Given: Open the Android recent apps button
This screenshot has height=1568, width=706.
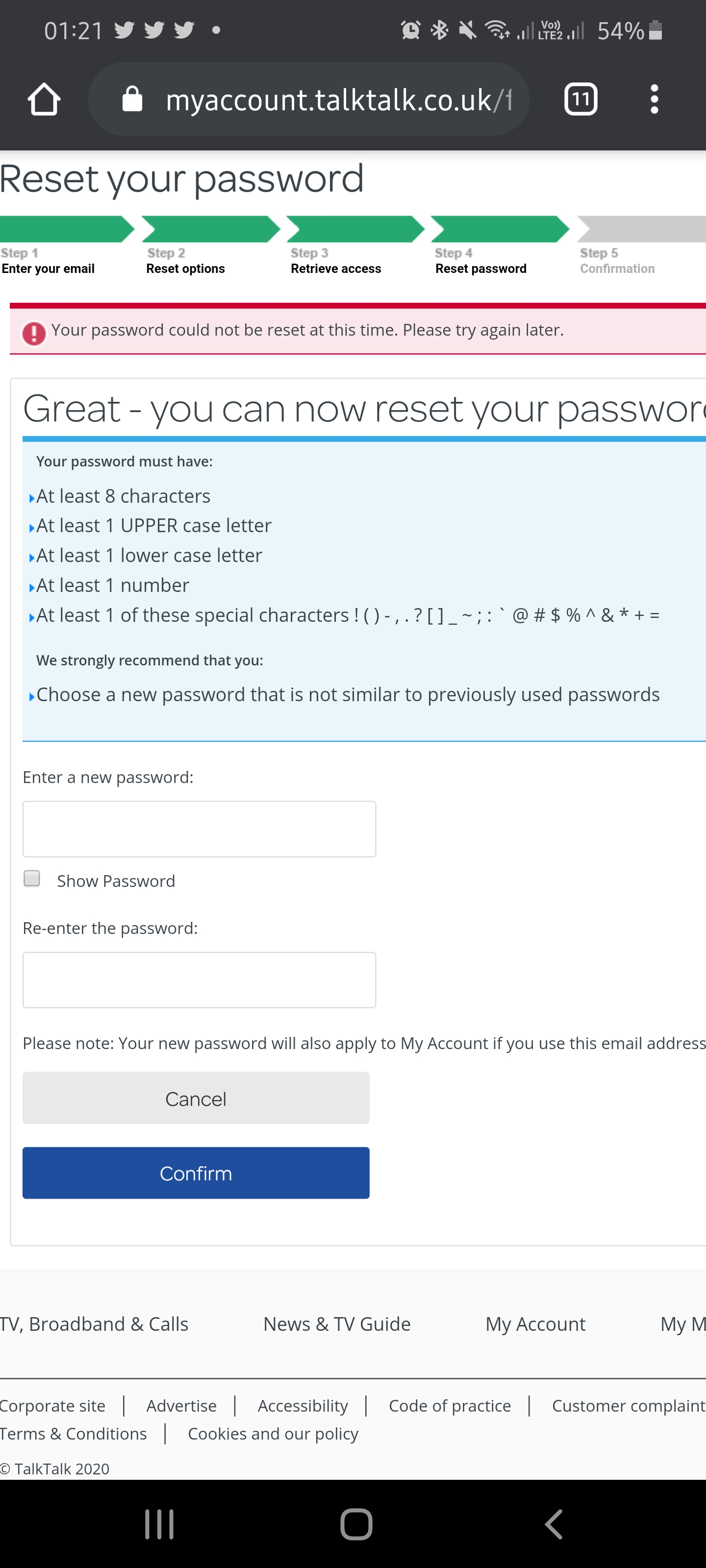Looking at the screenshot, I should (x=159, y=1524).
